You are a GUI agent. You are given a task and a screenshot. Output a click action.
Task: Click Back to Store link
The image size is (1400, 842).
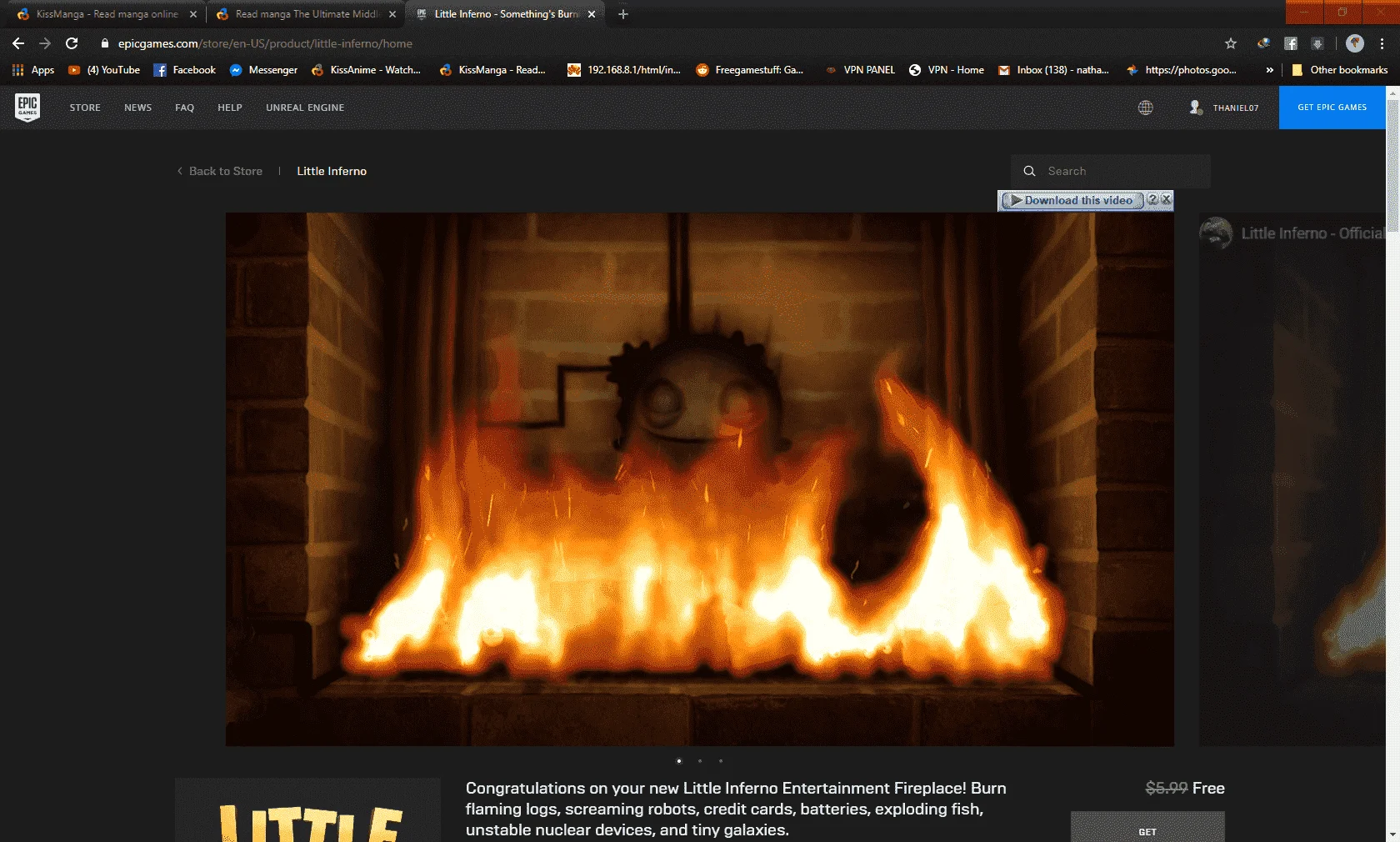click(220, 171)
